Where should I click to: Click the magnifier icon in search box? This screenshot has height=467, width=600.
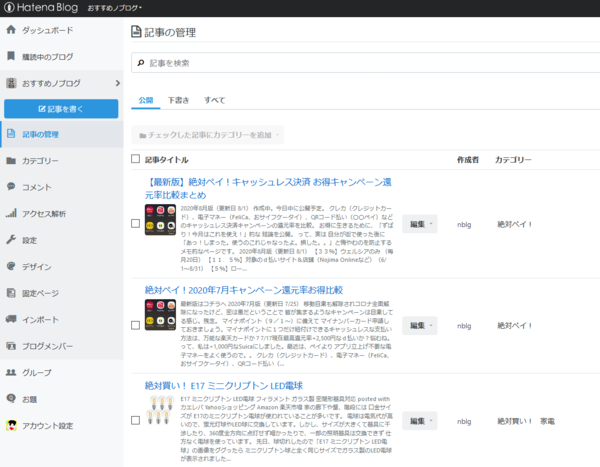141,63
